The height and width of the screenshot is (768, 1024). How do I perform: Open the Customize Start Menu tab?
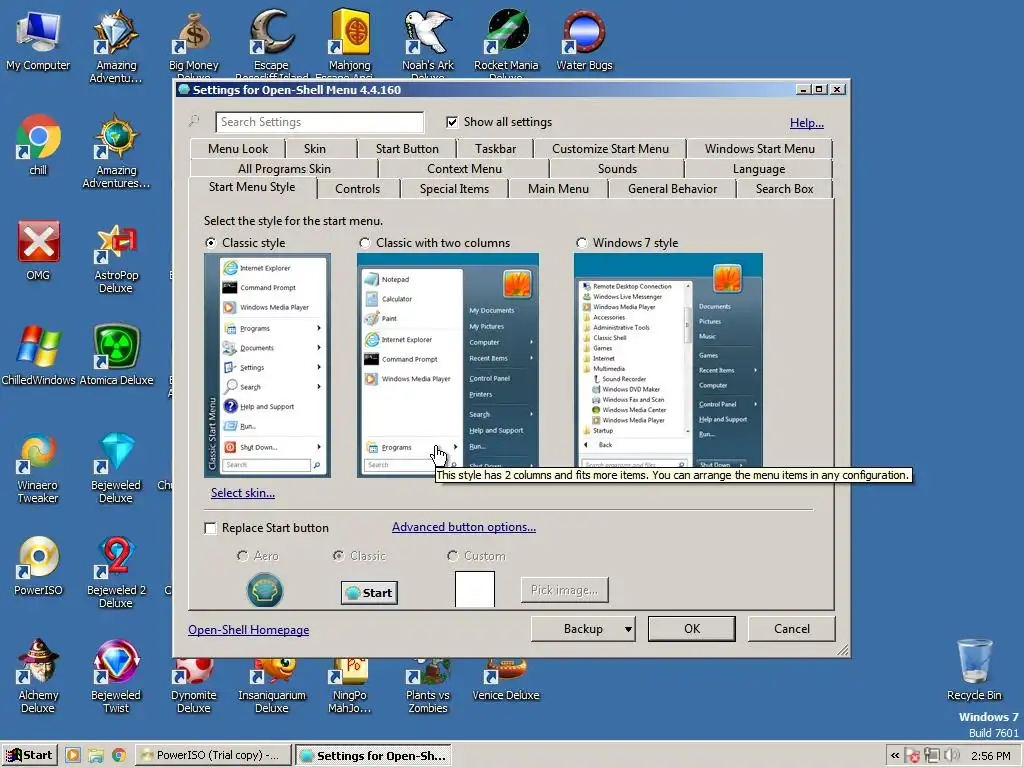(610, 149)
